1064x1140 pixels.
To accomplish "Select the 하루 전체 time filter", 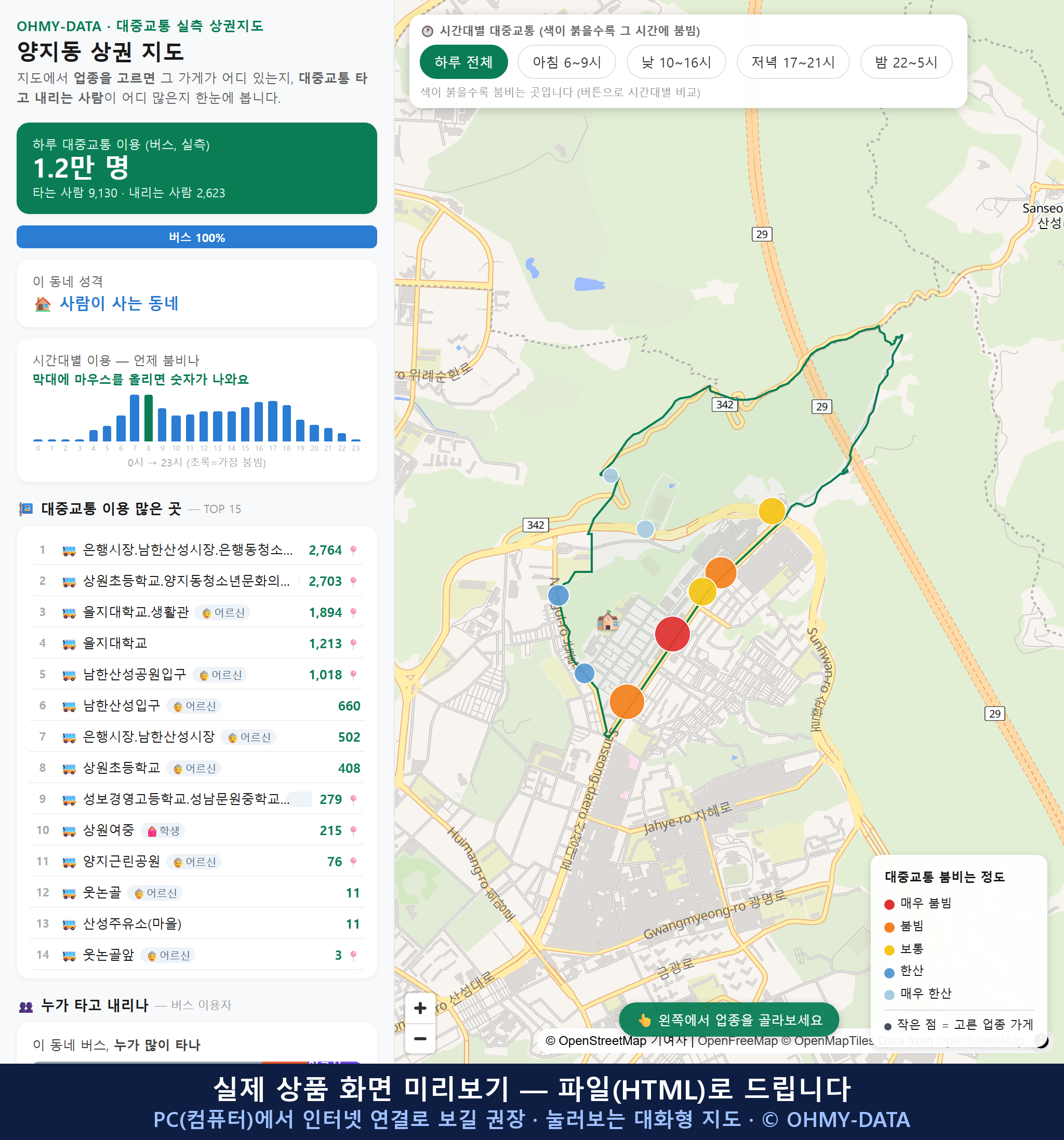I will click(463, 62).
